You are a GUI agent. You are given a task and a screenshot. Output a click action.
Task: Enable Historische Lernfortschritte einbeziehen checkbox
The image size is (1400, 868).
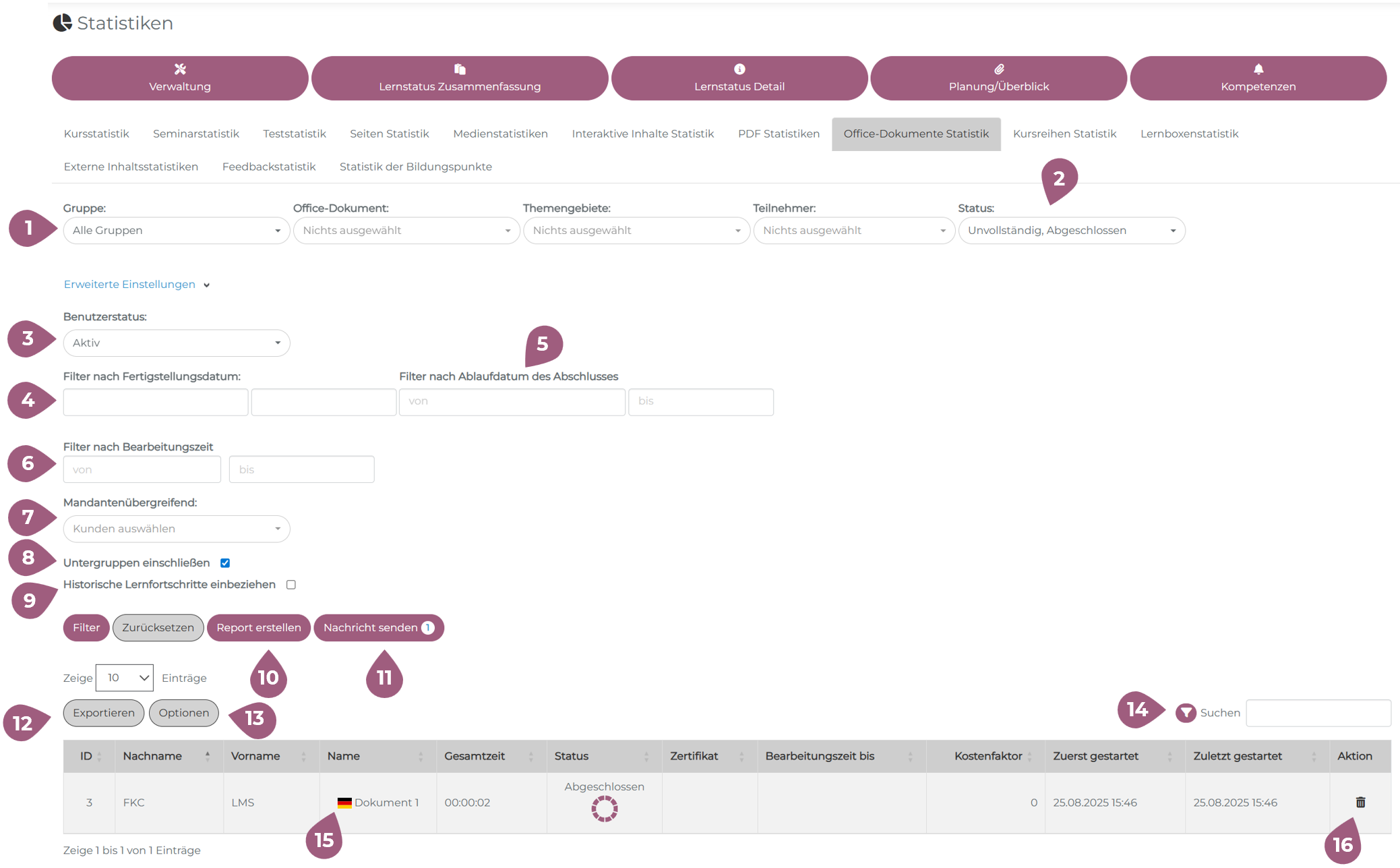tap(291, 585)
